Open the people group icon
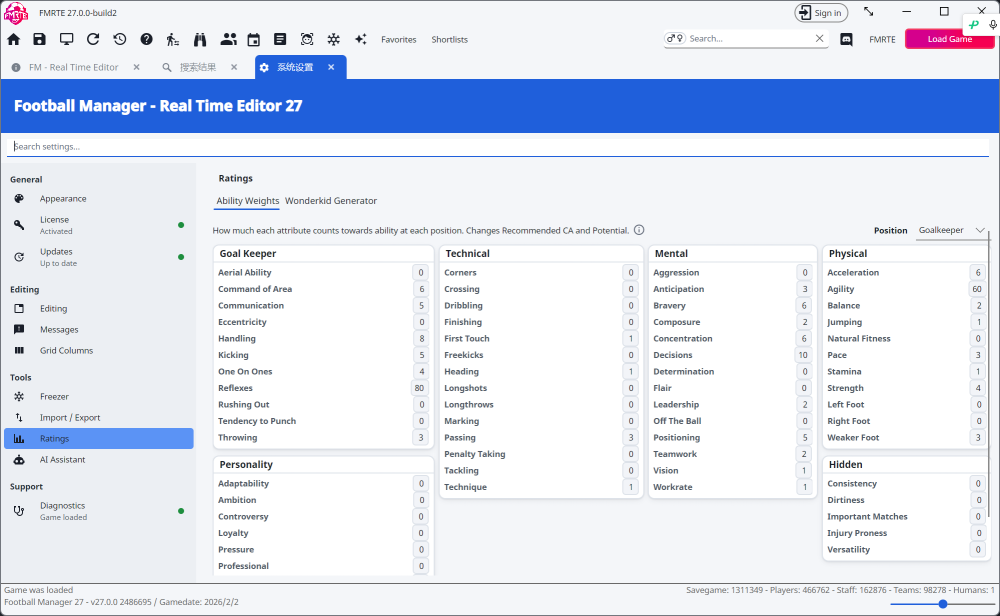The width and height of the screenshot is (1000, 616). (x=228, y=40)
